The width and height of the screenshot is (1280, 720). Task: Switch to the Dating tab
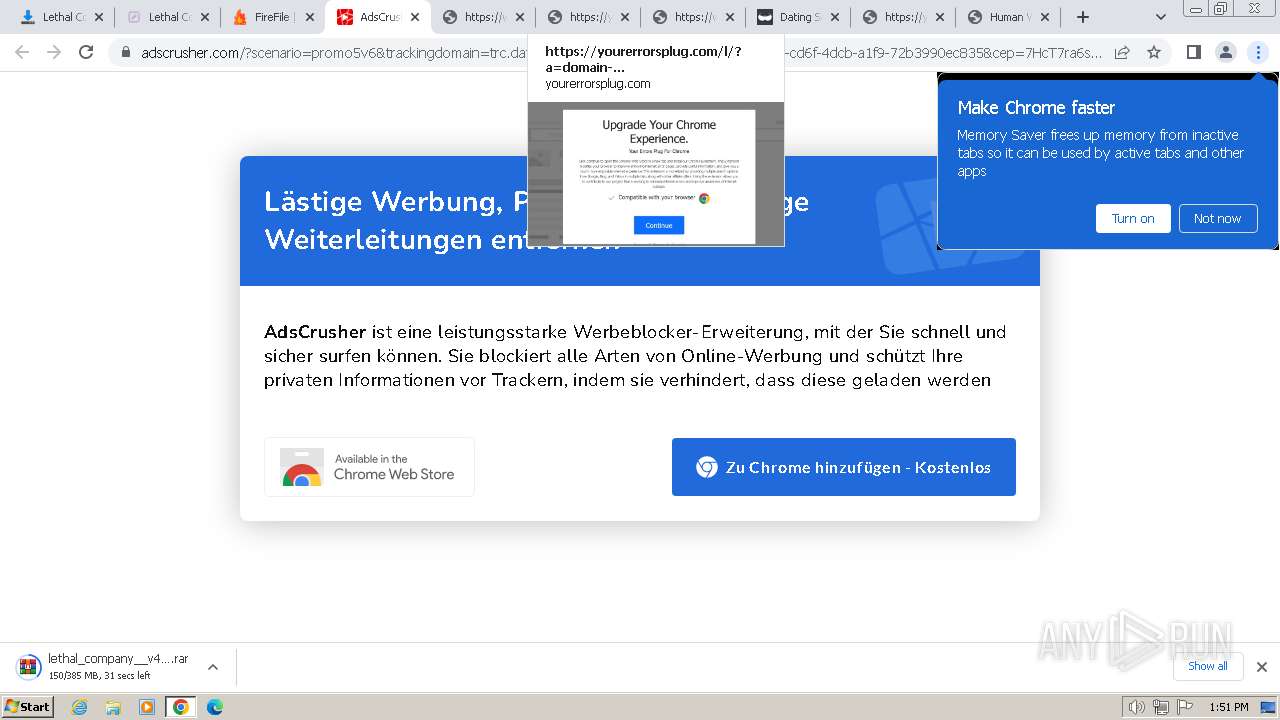point(795,17)
